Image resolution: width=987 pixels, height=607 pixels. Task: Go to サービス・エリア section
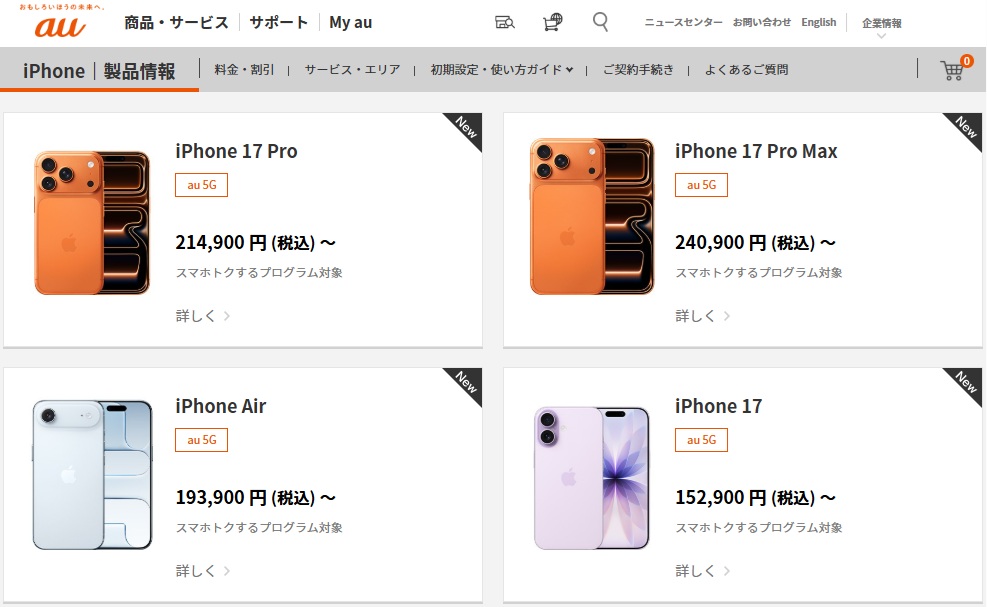point(352,69)
